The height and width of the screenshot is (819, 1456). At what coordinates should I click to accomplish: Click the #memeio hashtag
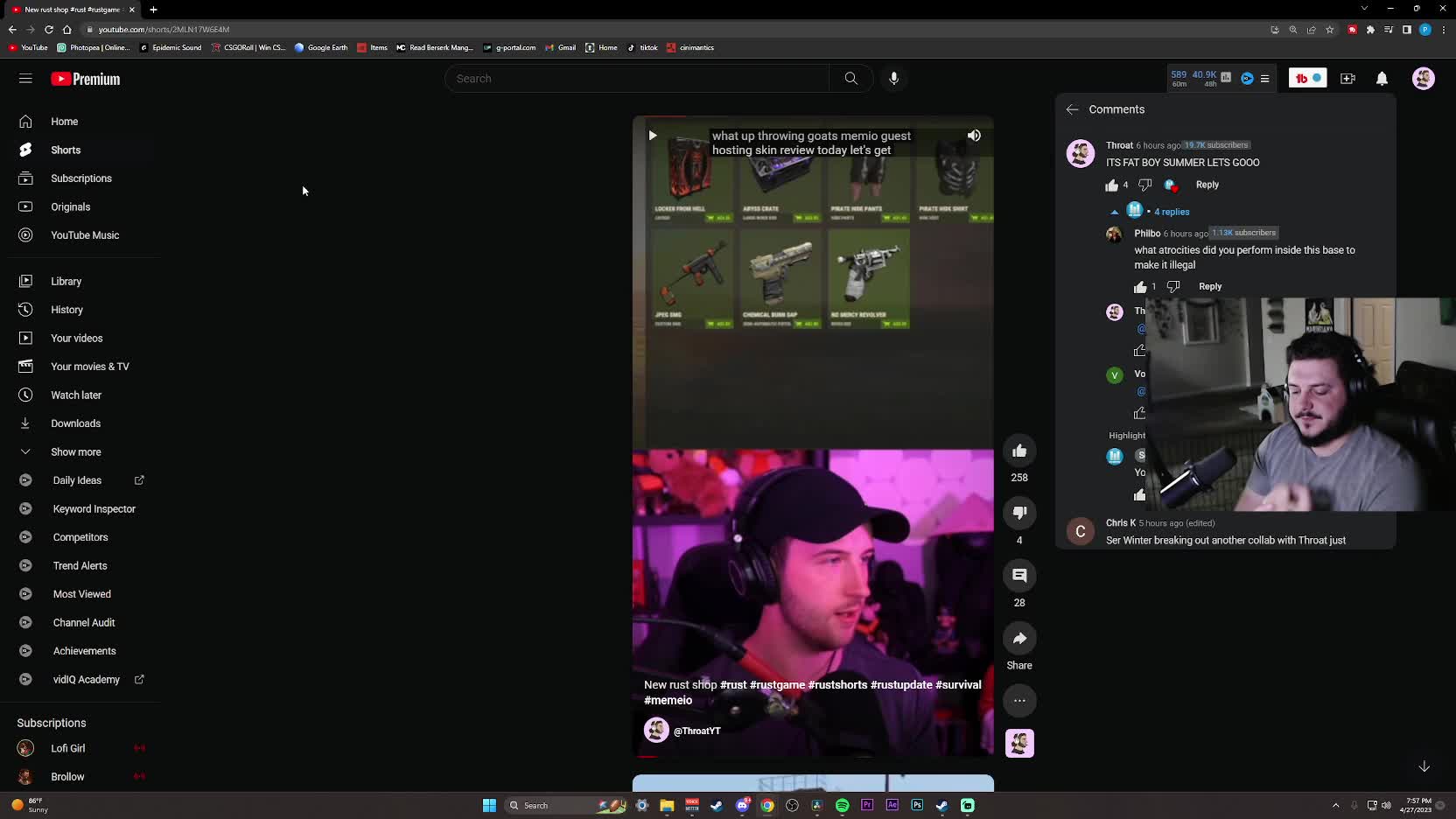click(668, 700)
